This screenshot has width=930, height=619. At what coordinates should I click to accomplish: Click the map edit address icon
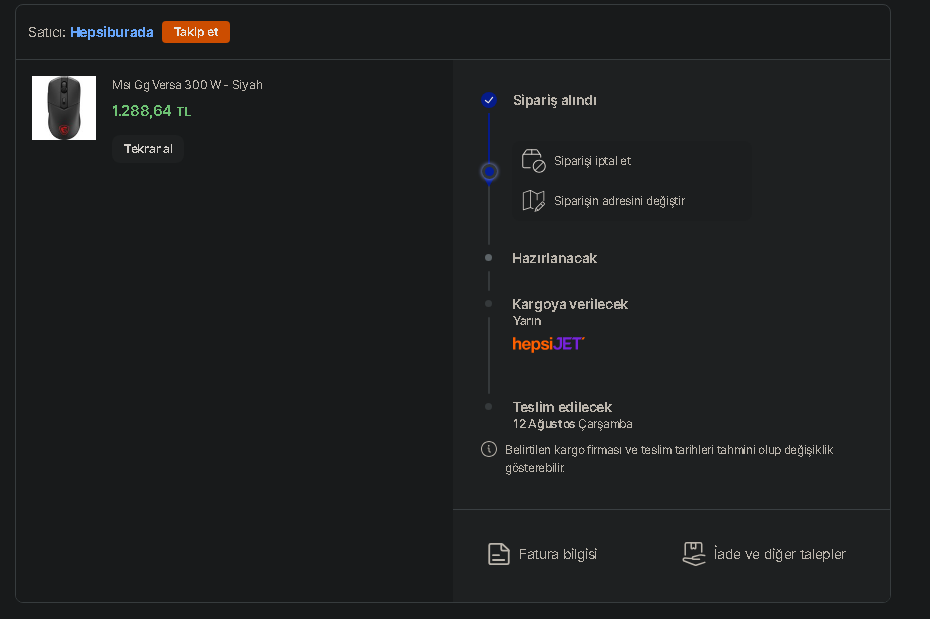point(533,201)
